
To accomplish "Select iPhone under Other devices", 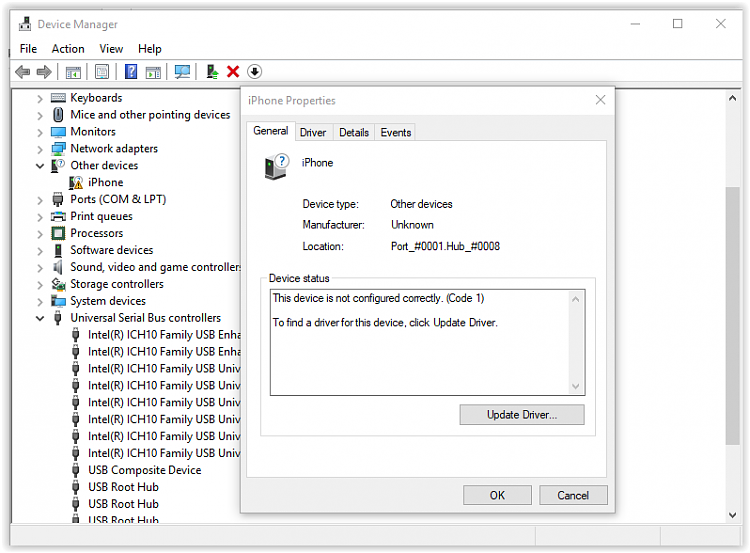I will (106, 183).
